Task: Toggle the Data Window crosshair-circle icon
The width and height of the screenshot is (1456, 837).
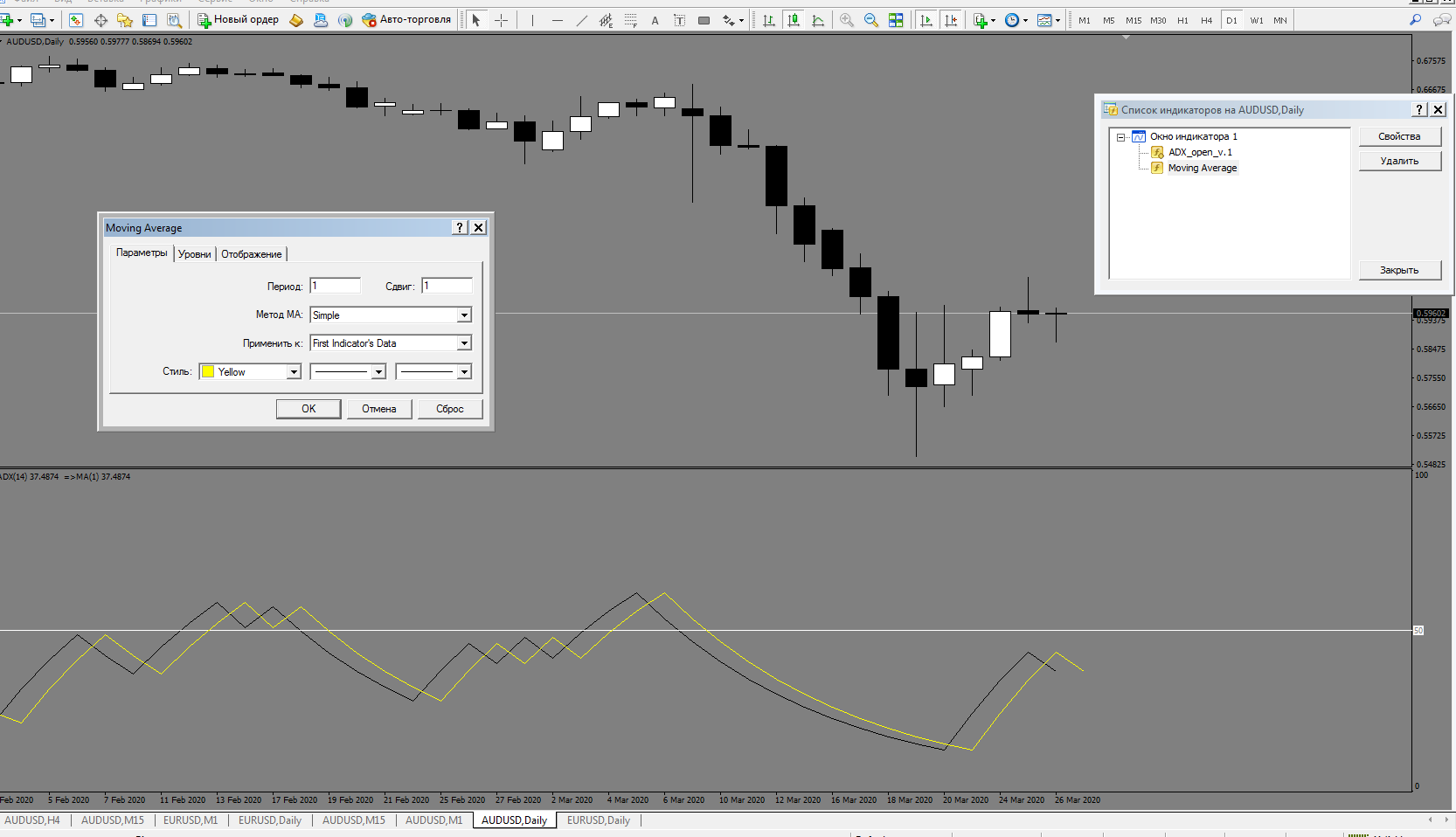Action: click(x=101, y=20)
